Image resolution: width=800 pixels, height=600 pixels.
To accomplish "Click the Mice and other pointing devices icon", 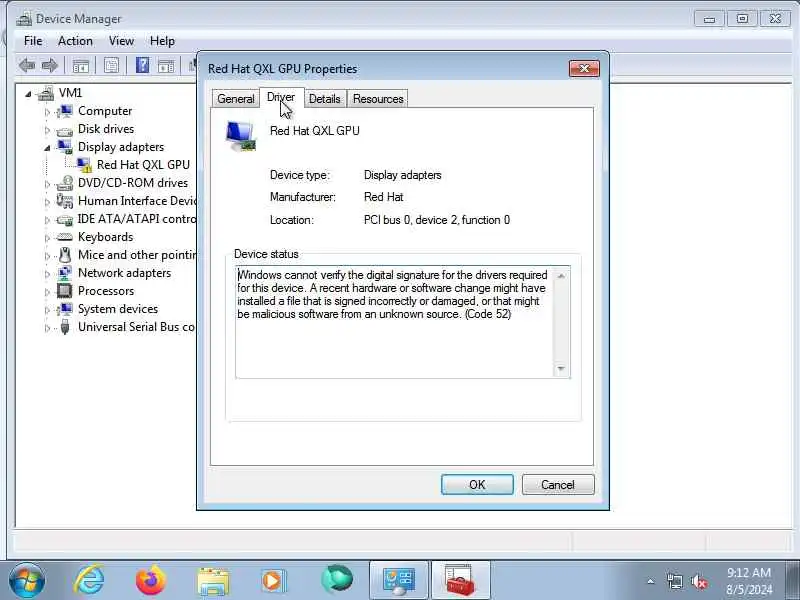I will coord(65,255).
